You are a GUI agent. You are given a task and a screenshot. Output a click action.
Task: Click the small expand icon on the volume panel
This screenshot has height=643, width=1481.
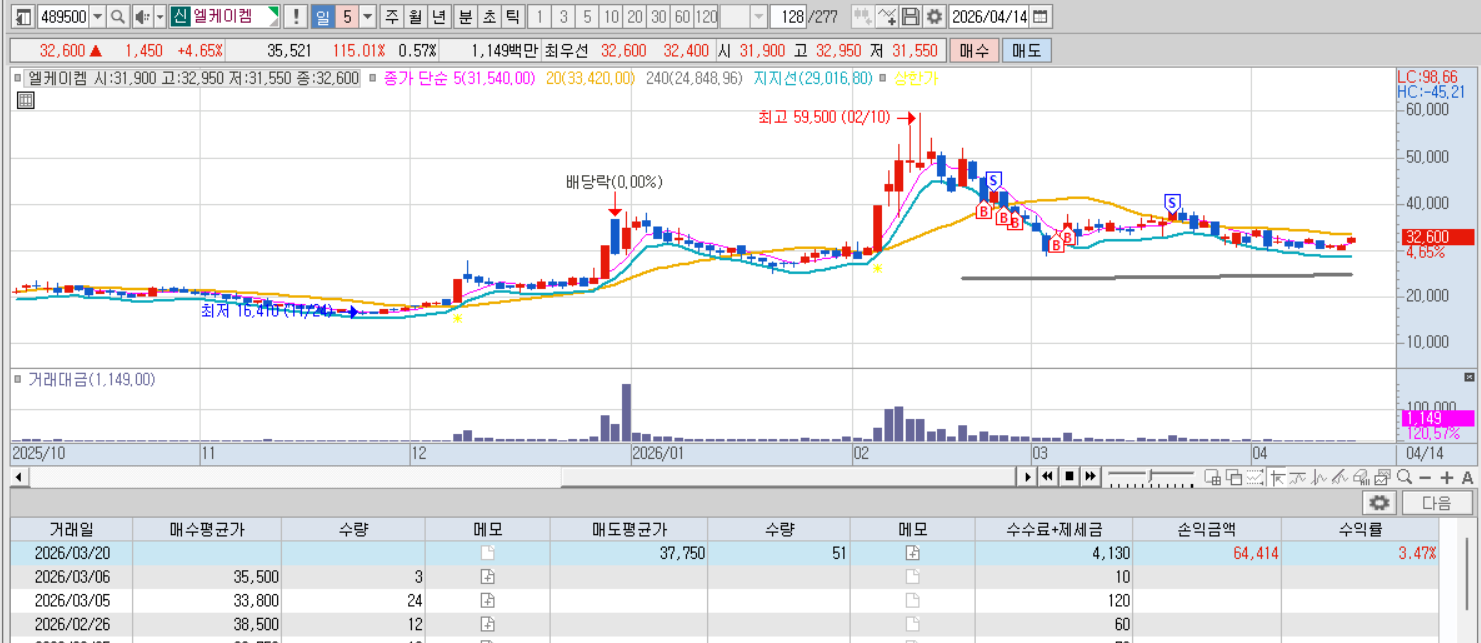tap(1469, 377)
